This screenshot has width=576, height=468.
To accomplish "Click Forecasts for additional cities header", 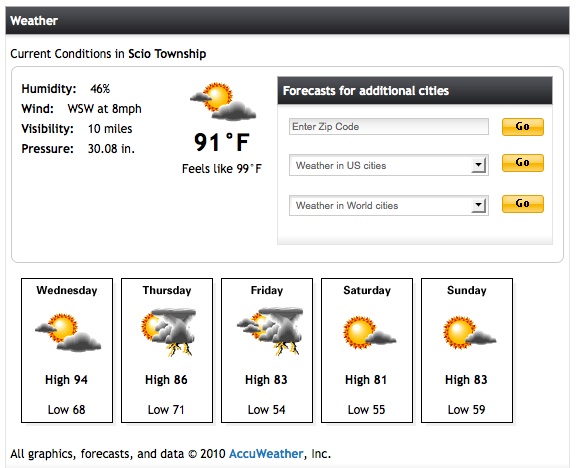I will pyautogui.click(x=415, y=90).
